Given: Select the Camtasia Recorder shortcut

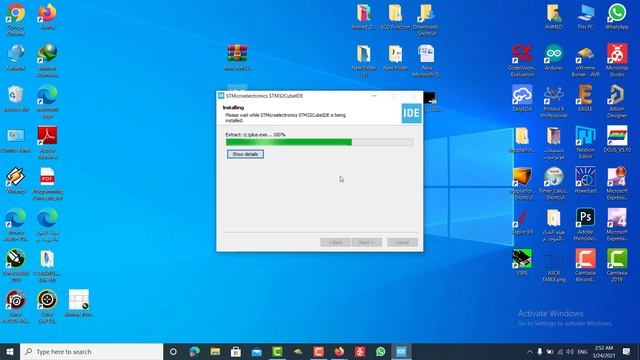Looking at the screenshot, I should (585, 265).
